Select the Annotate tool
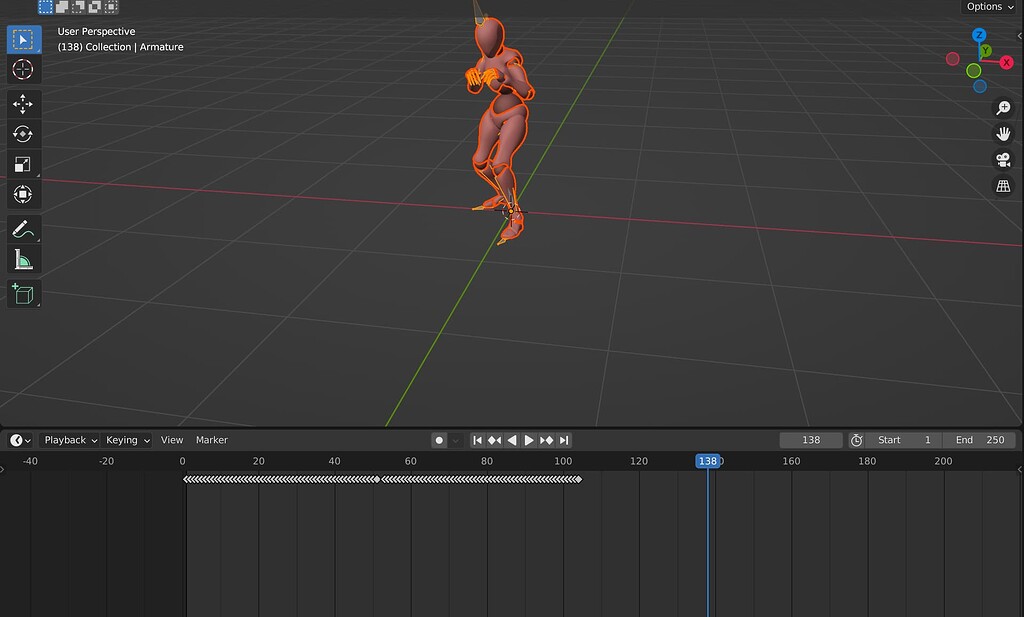This screenshot has height=617, width=1024. click(22, 228)
